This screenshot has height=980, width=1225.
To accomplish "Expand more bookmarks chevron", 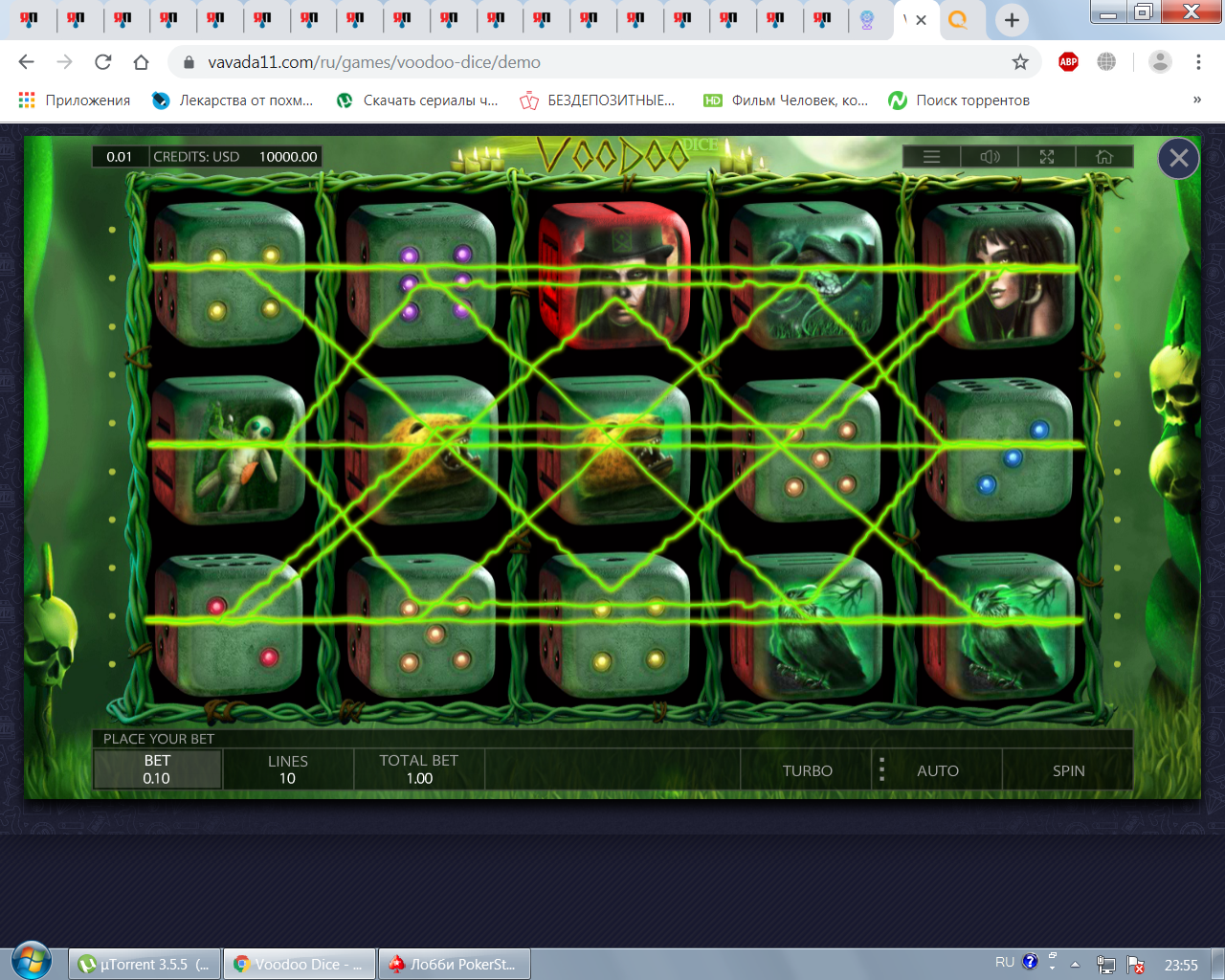I will [x=1196, y=100].
